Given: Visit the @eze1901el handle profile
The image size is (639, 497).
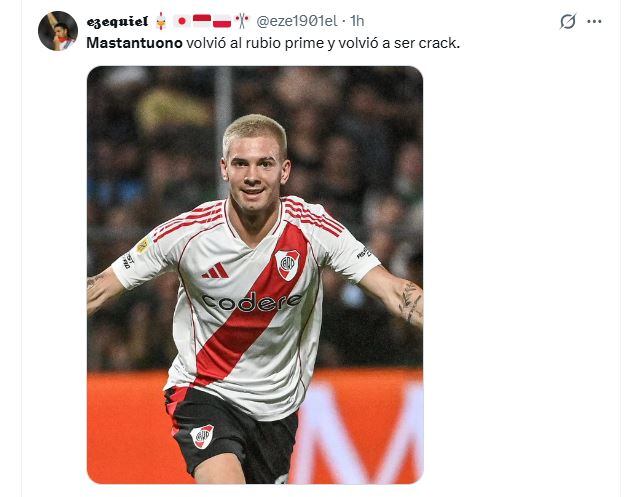Looking at the screenshot, I should click(x=297, y=21).
